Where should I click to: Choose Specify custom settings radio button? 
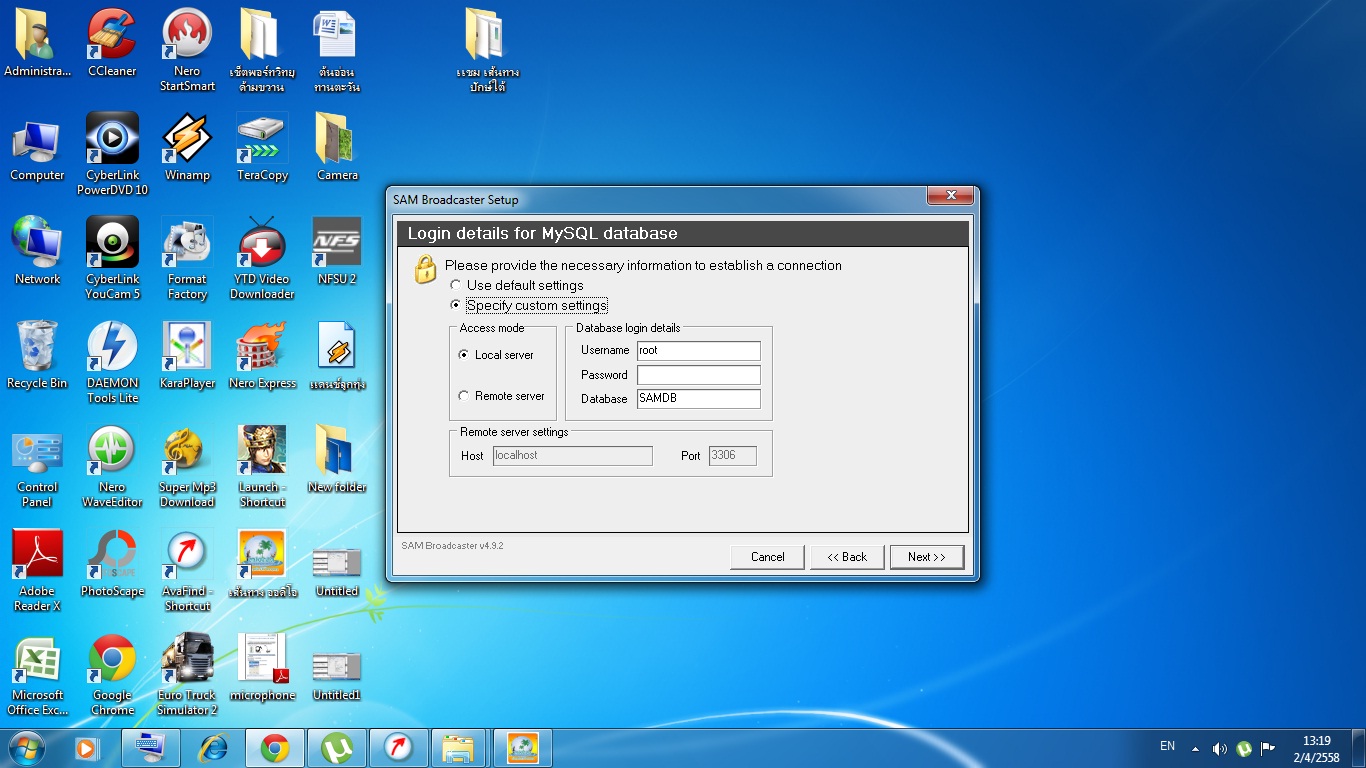tap(456, 305)
